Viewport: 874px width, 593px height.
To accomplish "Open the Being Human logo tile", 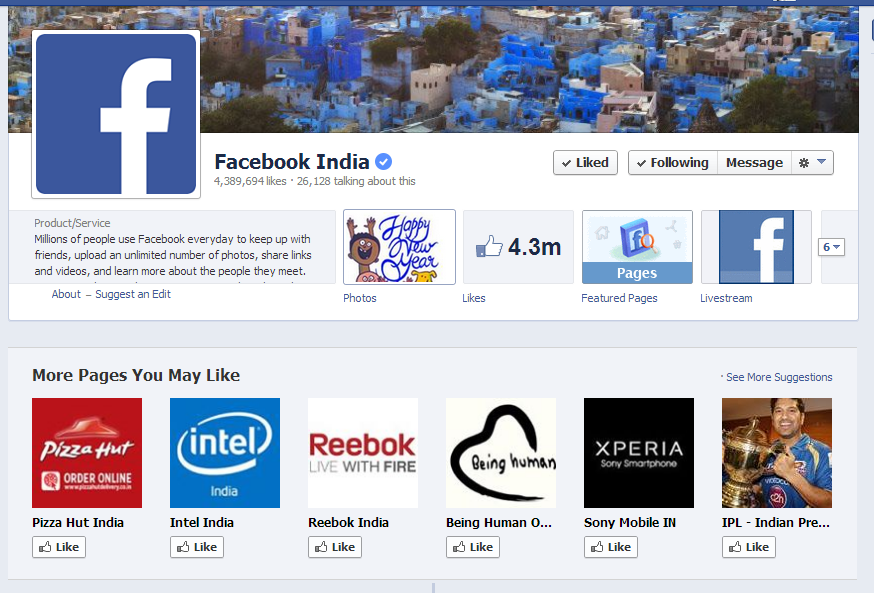I will pyautogui.click(x=501, y=453).
